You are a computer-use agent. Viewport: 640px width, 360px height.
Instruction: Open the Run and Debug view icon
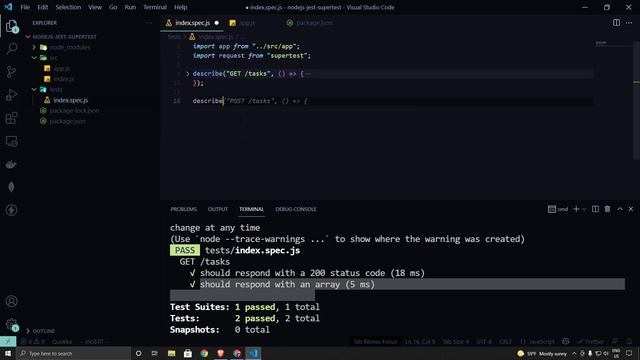point(11,95)
